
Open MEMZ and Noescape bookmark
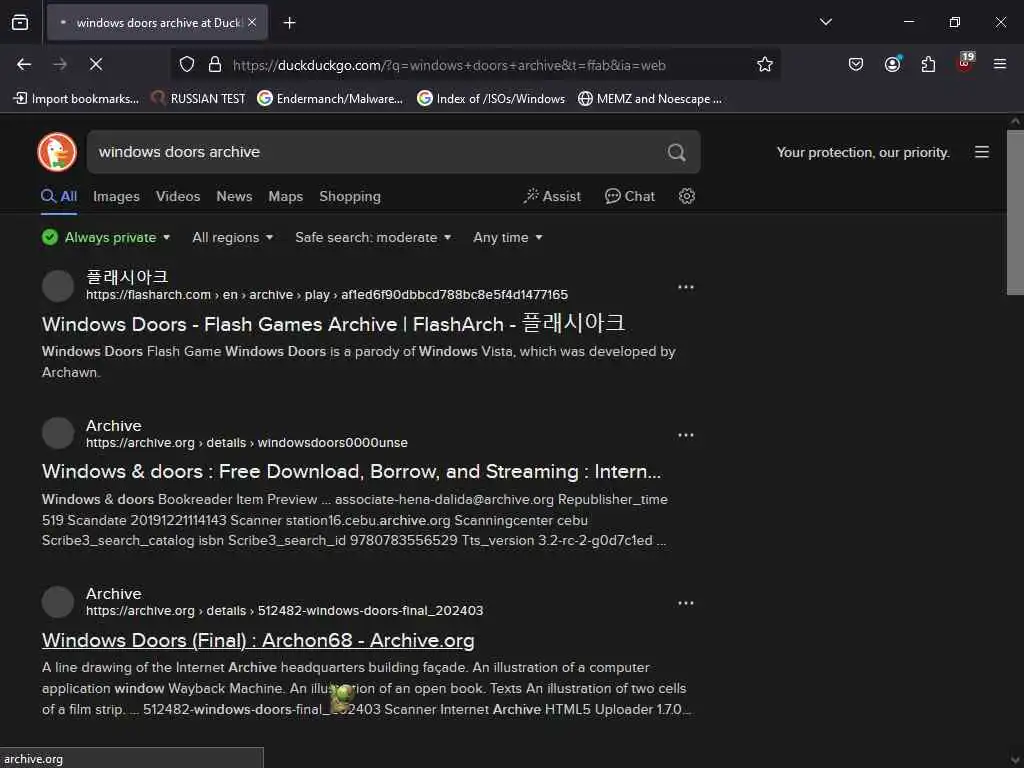click(x=650, y=99)
